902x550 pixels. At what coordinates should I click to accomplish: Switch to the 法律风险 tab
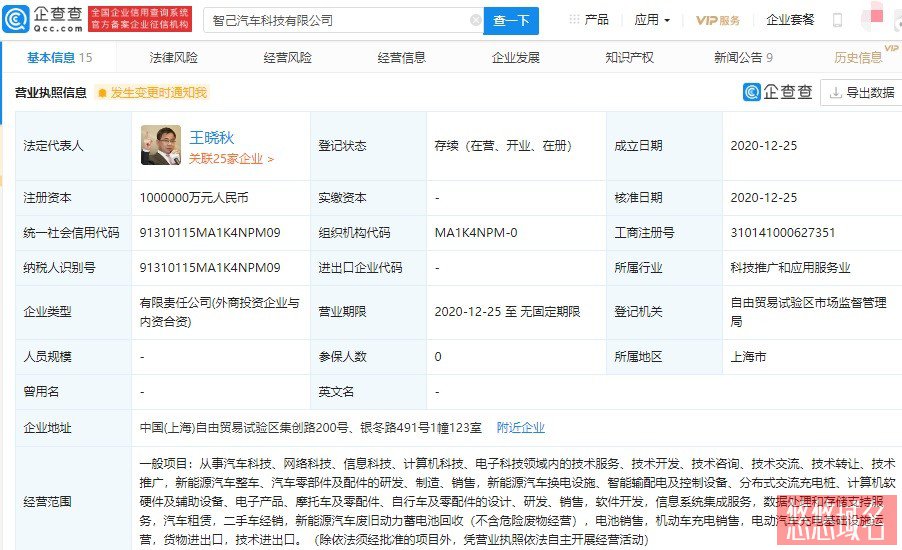coord(173,57)
